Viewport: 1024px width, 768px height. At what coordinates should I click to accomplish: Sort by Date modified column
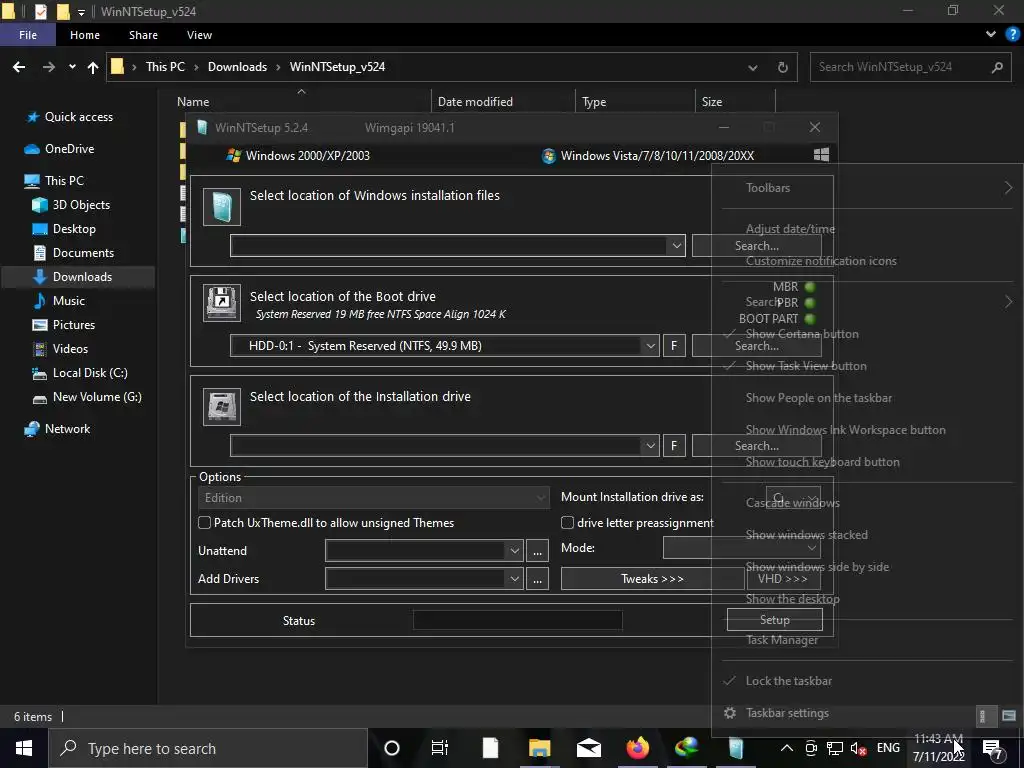point(475,102)
